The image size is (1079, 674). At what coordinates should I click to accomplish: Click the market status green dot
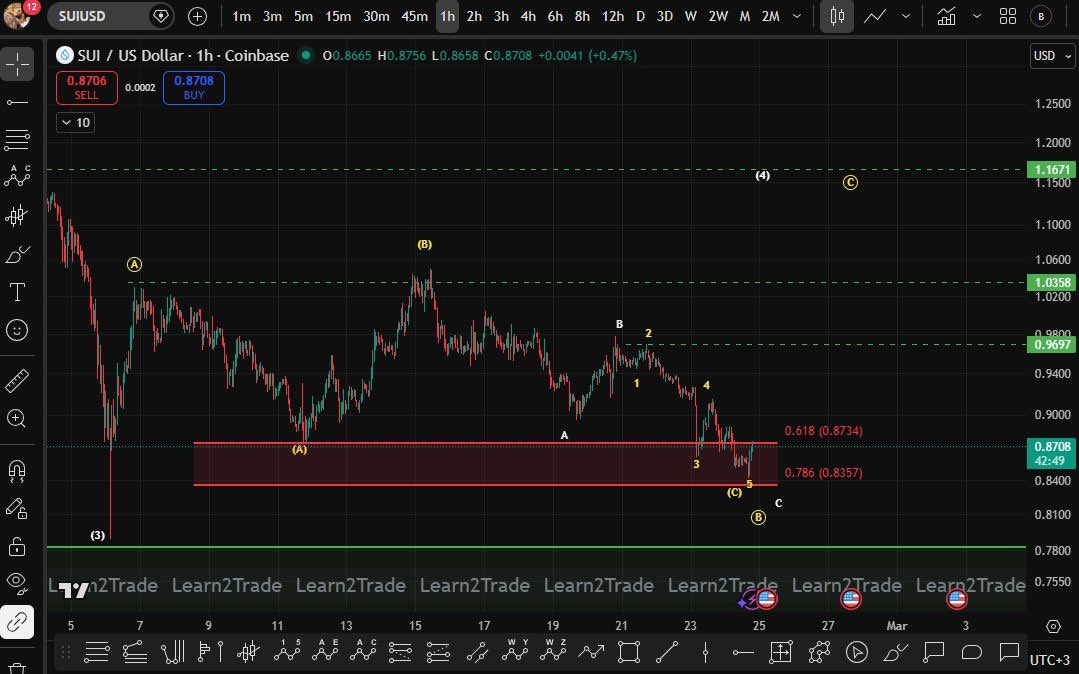(x=306, y=56)
